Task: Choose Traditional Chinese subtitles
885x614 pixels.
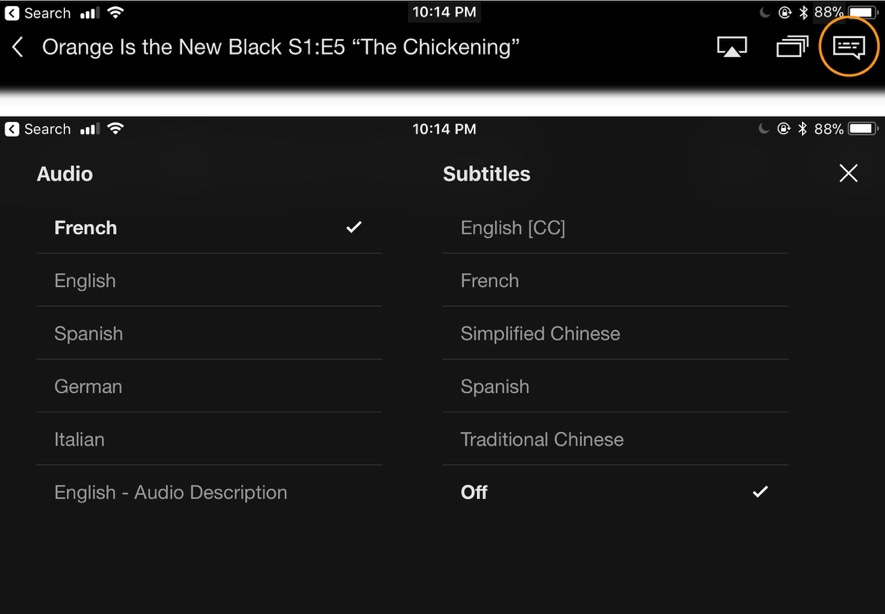Action: coord(542,439)
